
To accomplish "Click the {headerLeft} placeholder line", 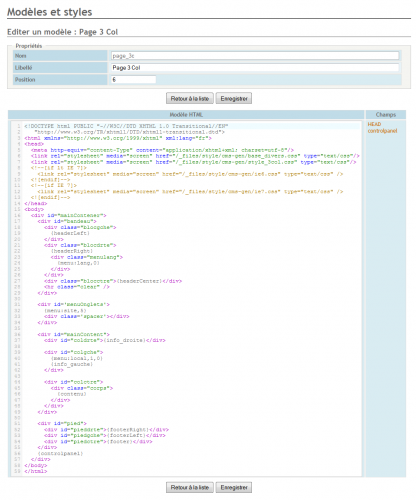I will tap(70, 233).
